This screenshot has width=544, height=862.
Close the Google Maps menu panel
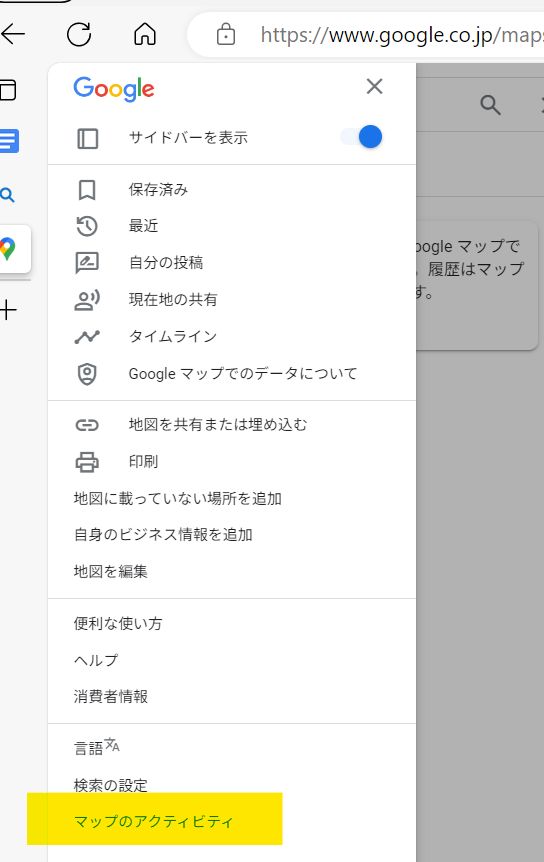click(374, 86)
